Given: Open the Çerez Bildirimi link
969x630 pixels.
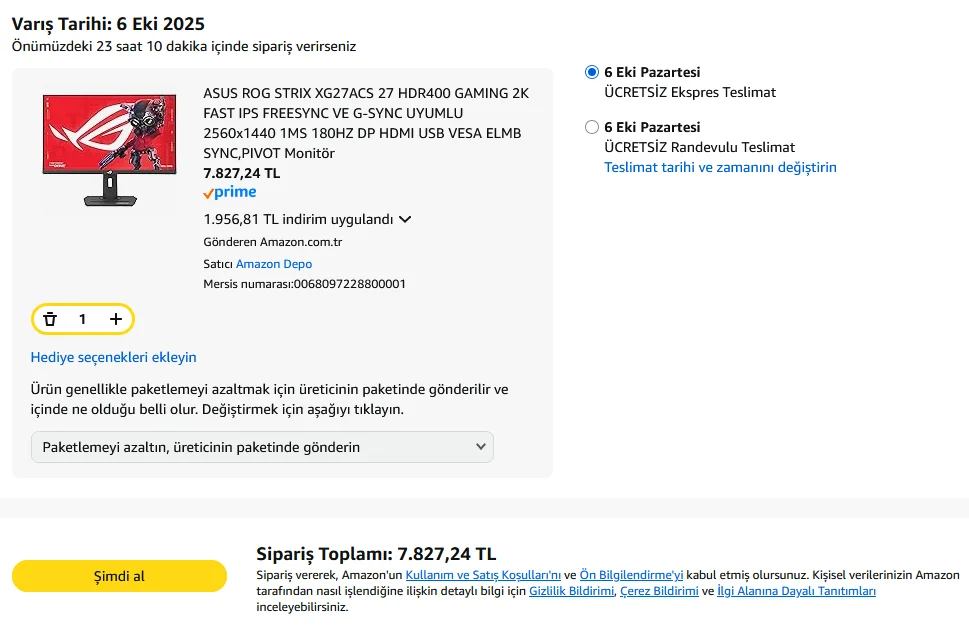Looking at the screenshot, I should [x=659, y=591].
